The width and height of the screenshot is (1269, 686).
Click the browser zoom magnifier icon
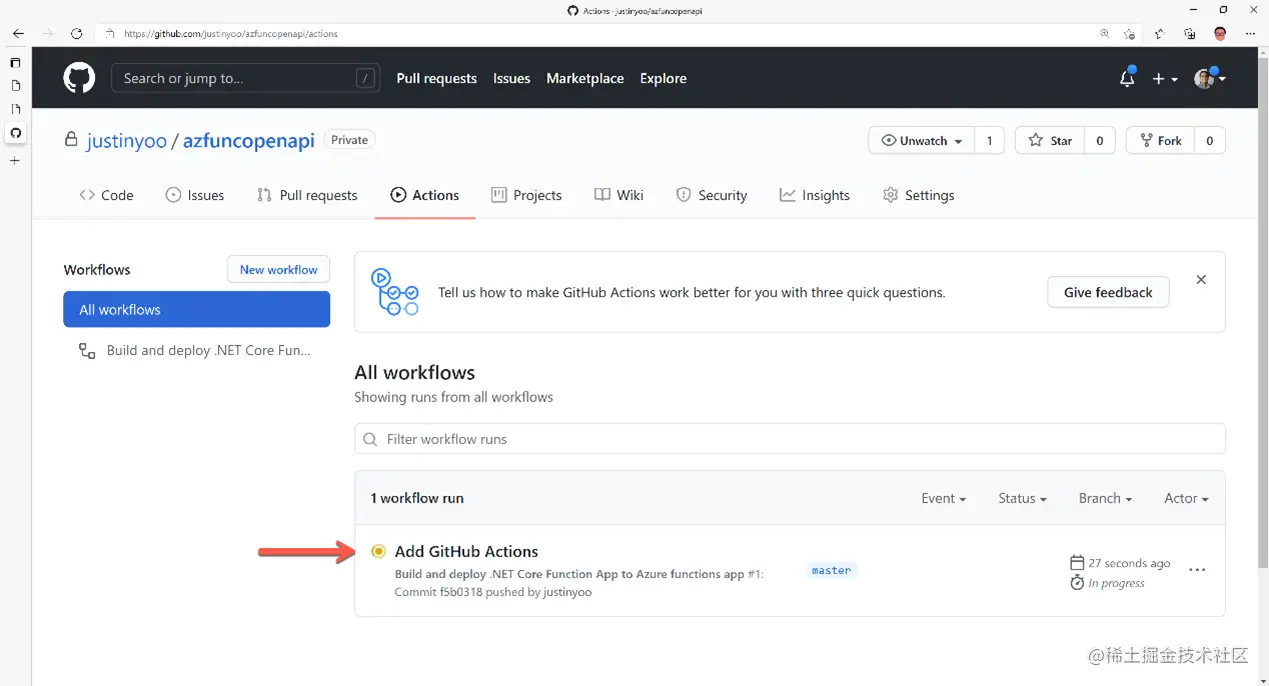pyautogui.click(x=1105, y=33)
